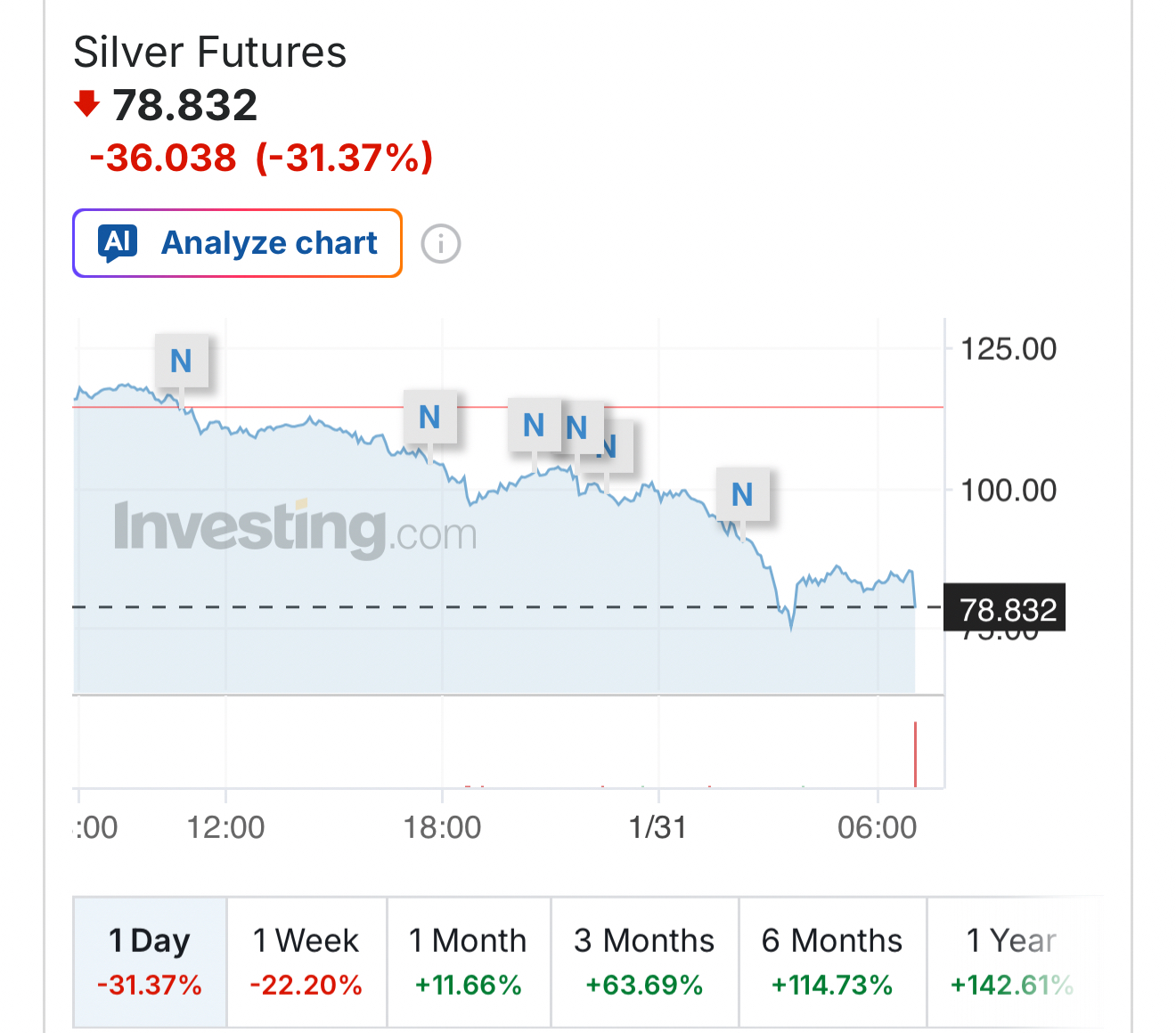Open the rightmost N news marker
The height and width of the screenshot is (1033, 1176).
742,494
